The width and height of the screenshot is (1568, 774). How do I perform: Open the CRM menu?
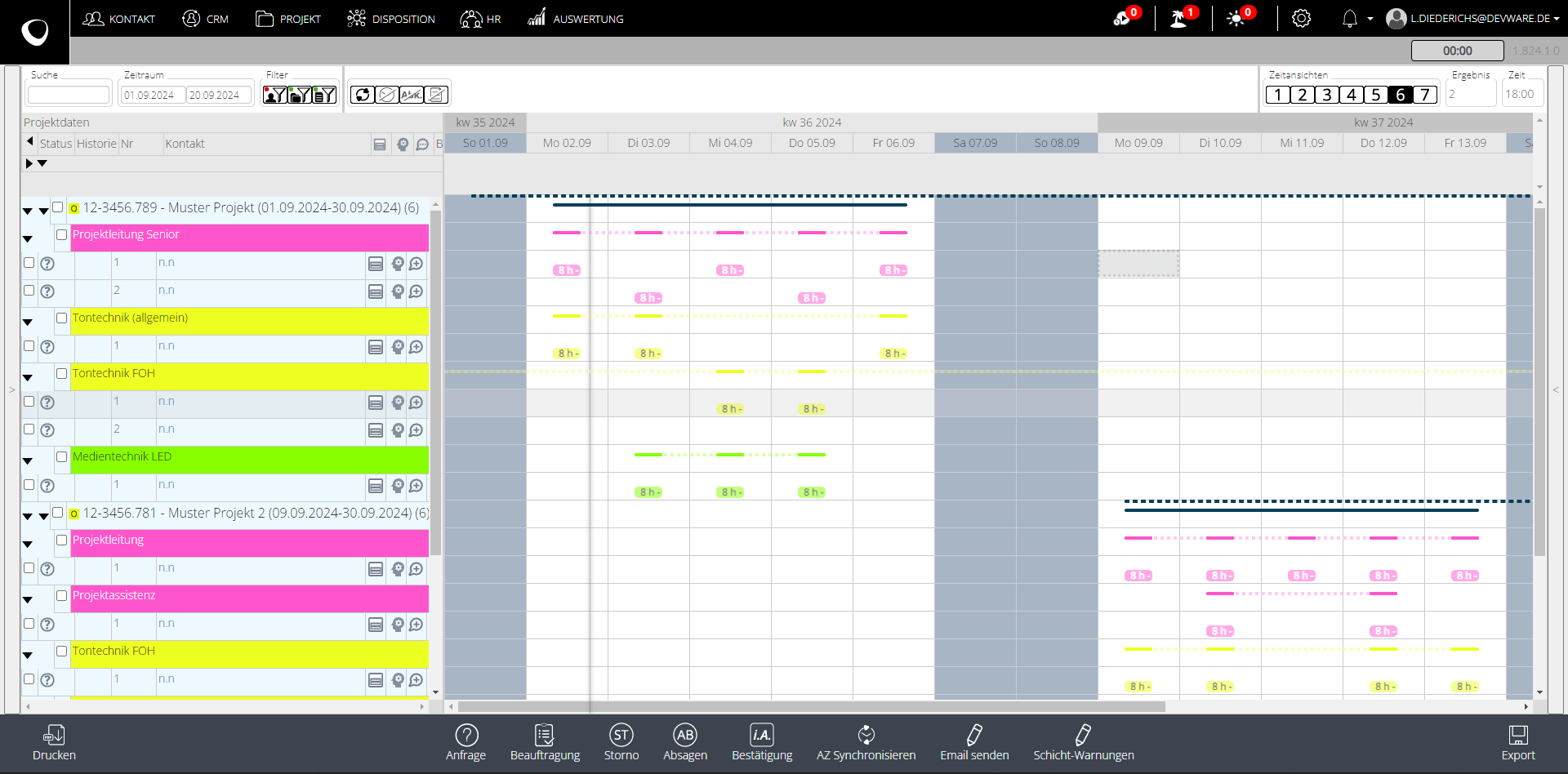205,19
